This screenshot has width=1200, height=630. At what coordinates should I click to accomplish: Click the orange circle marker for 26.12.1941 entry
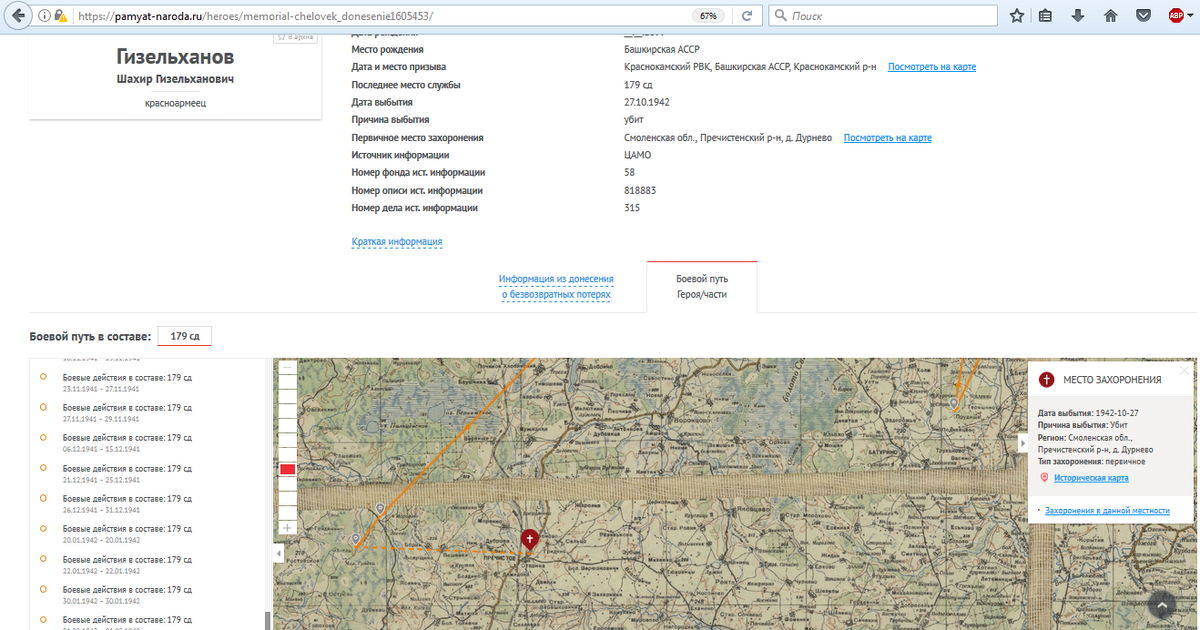[43, 497]
